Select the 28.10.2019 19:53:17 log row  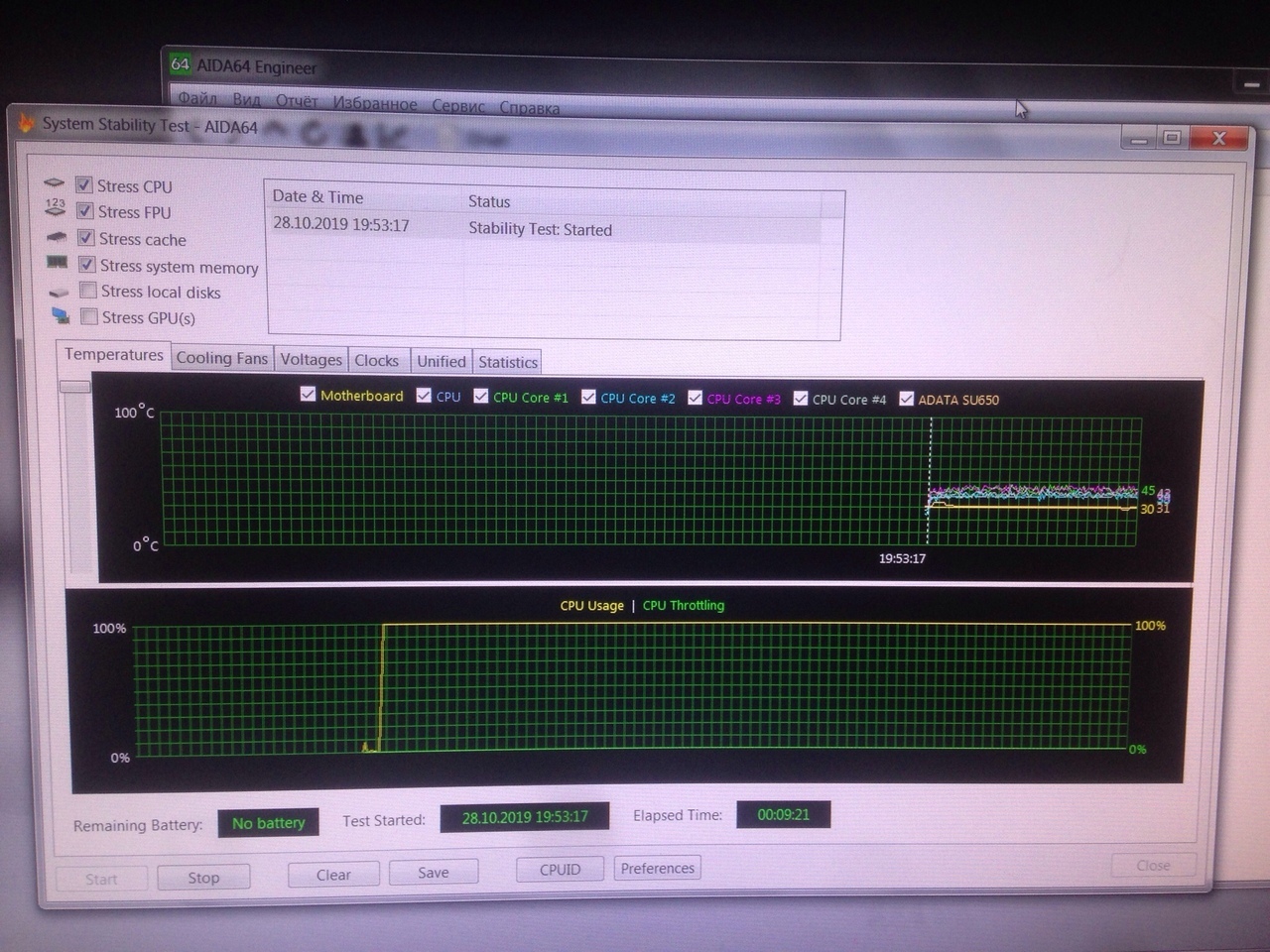pyautogui.click(x=546, y=227)
